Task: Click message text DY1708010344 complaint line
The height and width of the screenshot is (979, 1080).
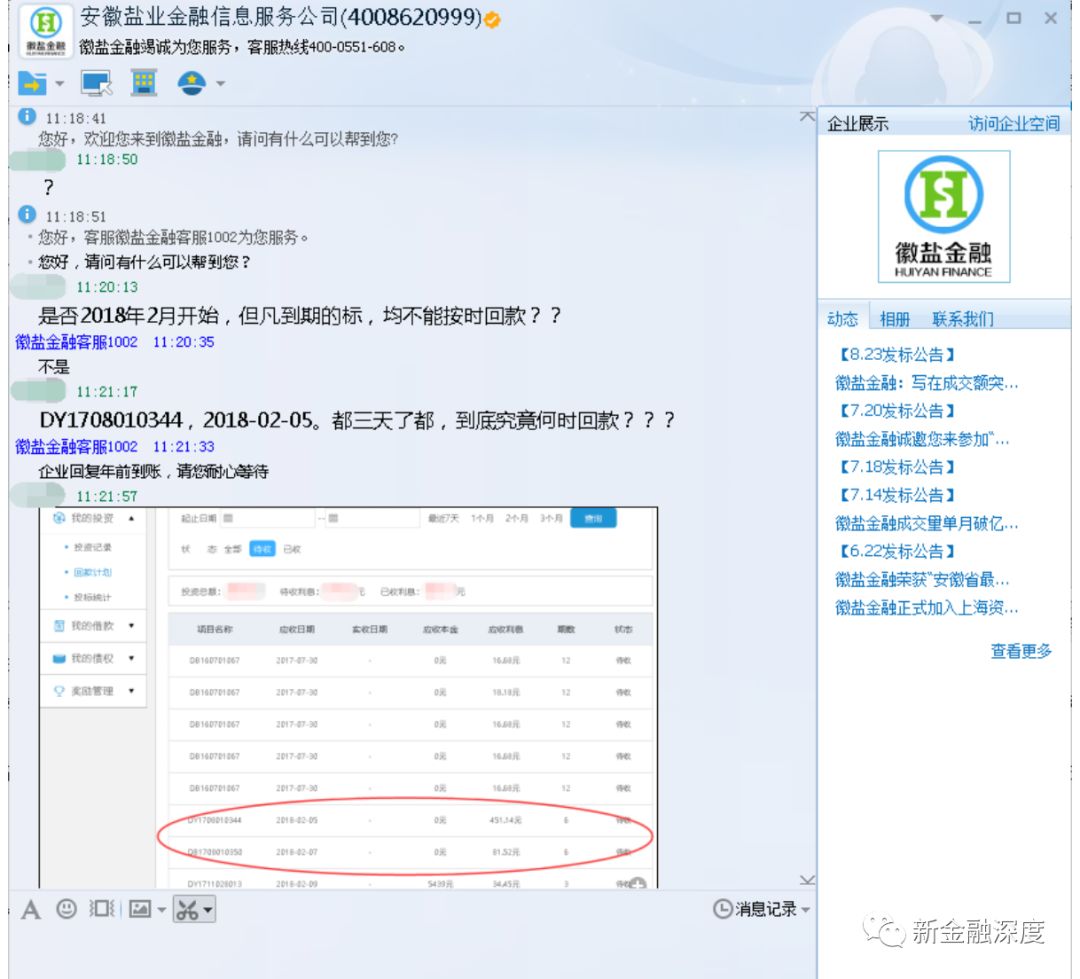Action: click(x=357, y=420)
